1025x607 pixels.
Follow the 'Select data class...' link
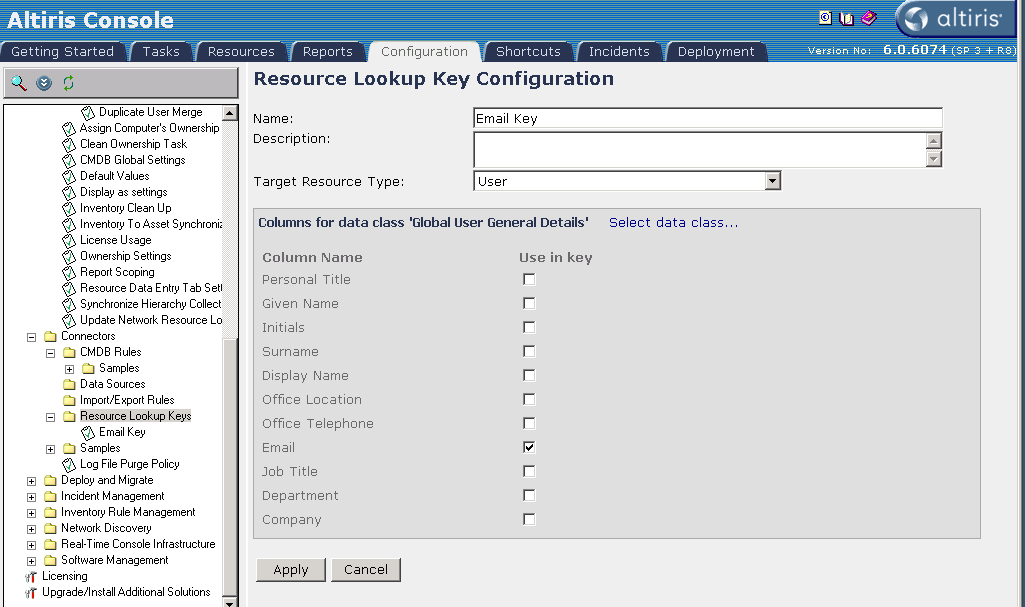coord(673,222)
